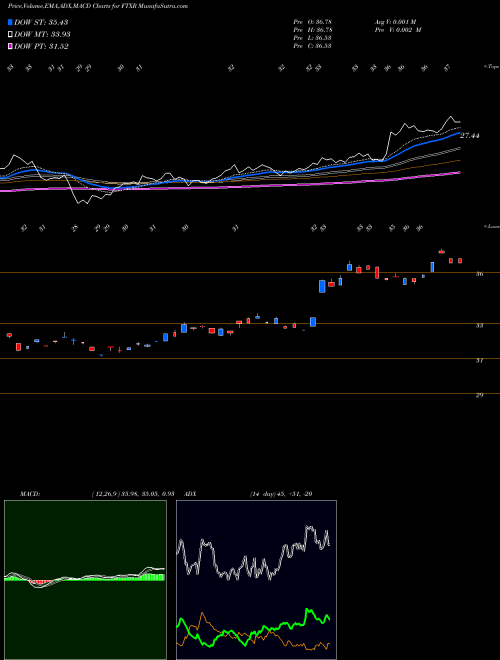The height and width of the screenshot is (660, 500).
Task: Click the '<Lows' label at right of the candle chart
Action: point(491,226)
